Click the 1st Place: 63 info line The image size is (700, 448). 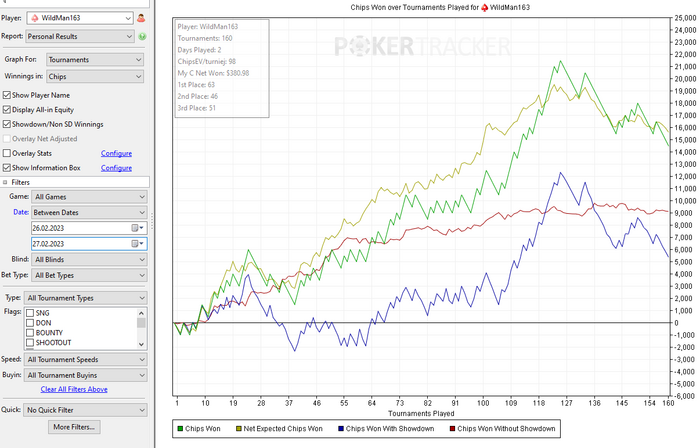pos(196,85)
